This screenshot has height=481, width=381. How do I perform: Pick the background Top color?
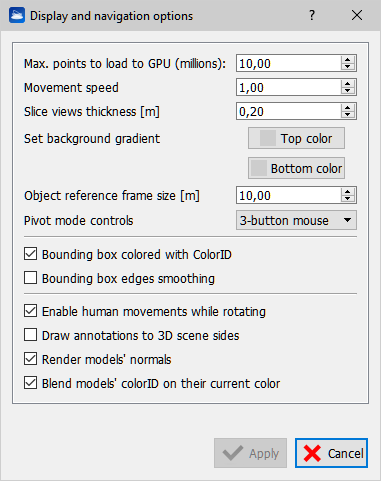(296, 138)
